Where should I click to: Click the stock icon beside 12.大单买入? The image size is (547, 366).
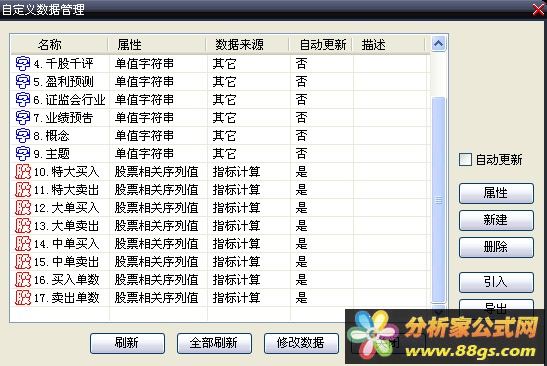(23, 208)
